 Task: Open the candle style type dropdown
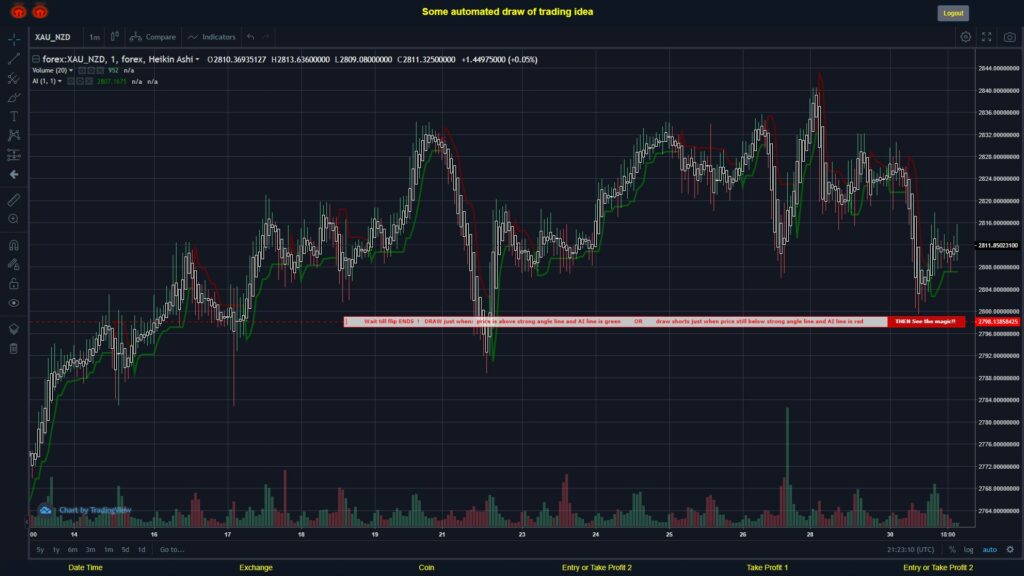[114, 37]
